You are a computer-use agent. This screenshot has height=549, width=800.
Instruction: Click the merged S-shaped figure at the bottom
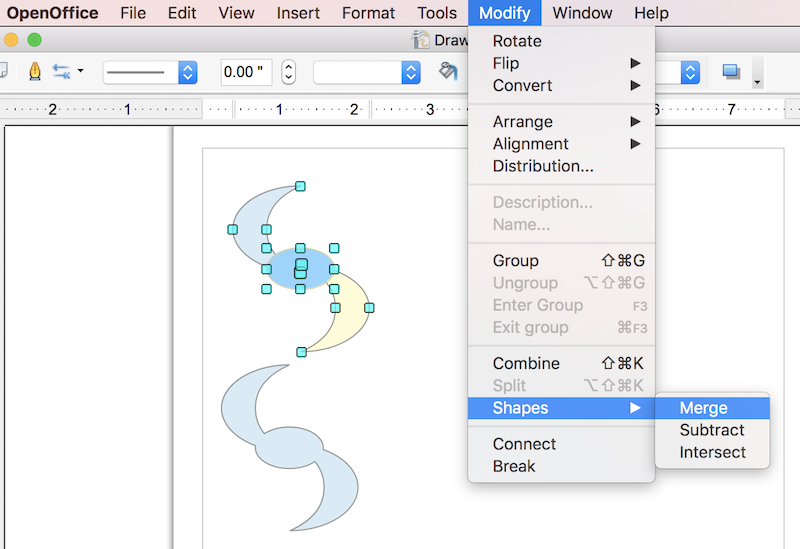(x=290, y=449)
